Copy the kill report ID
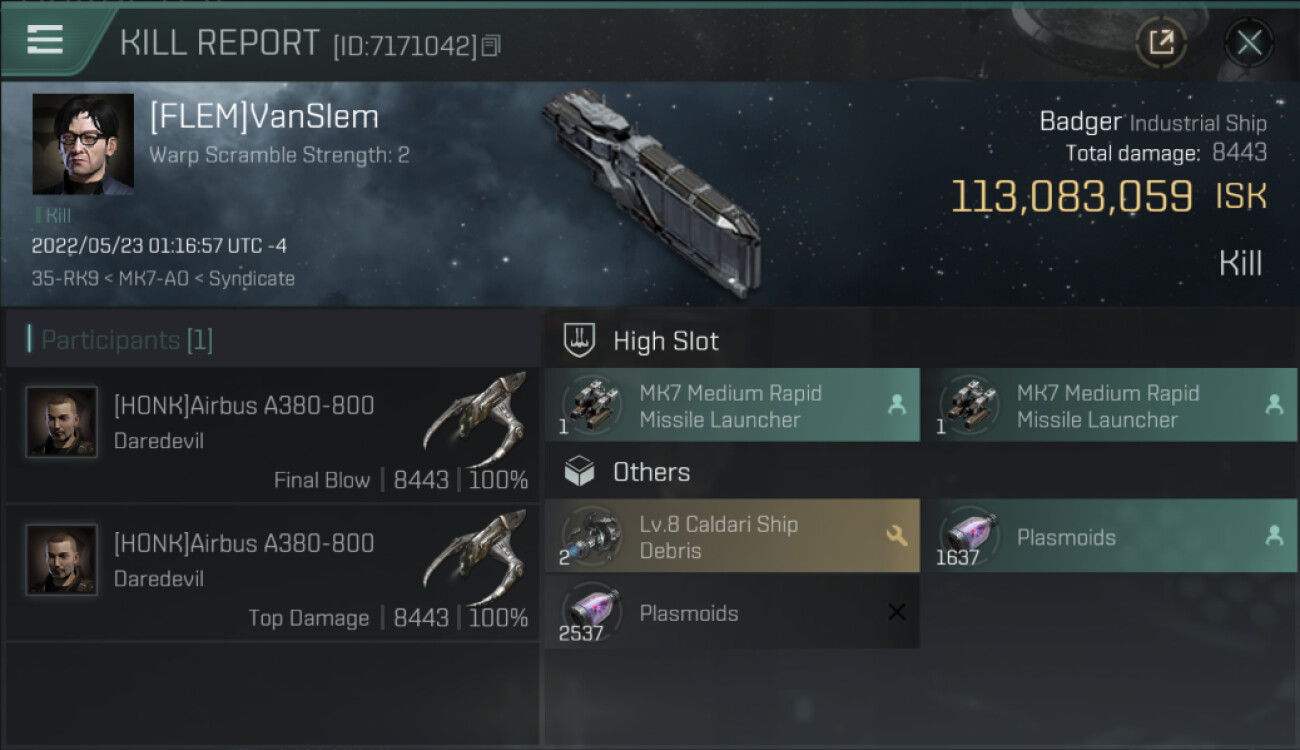The image size is (1300, 750). pyautogui.click(x=490, y=46)
